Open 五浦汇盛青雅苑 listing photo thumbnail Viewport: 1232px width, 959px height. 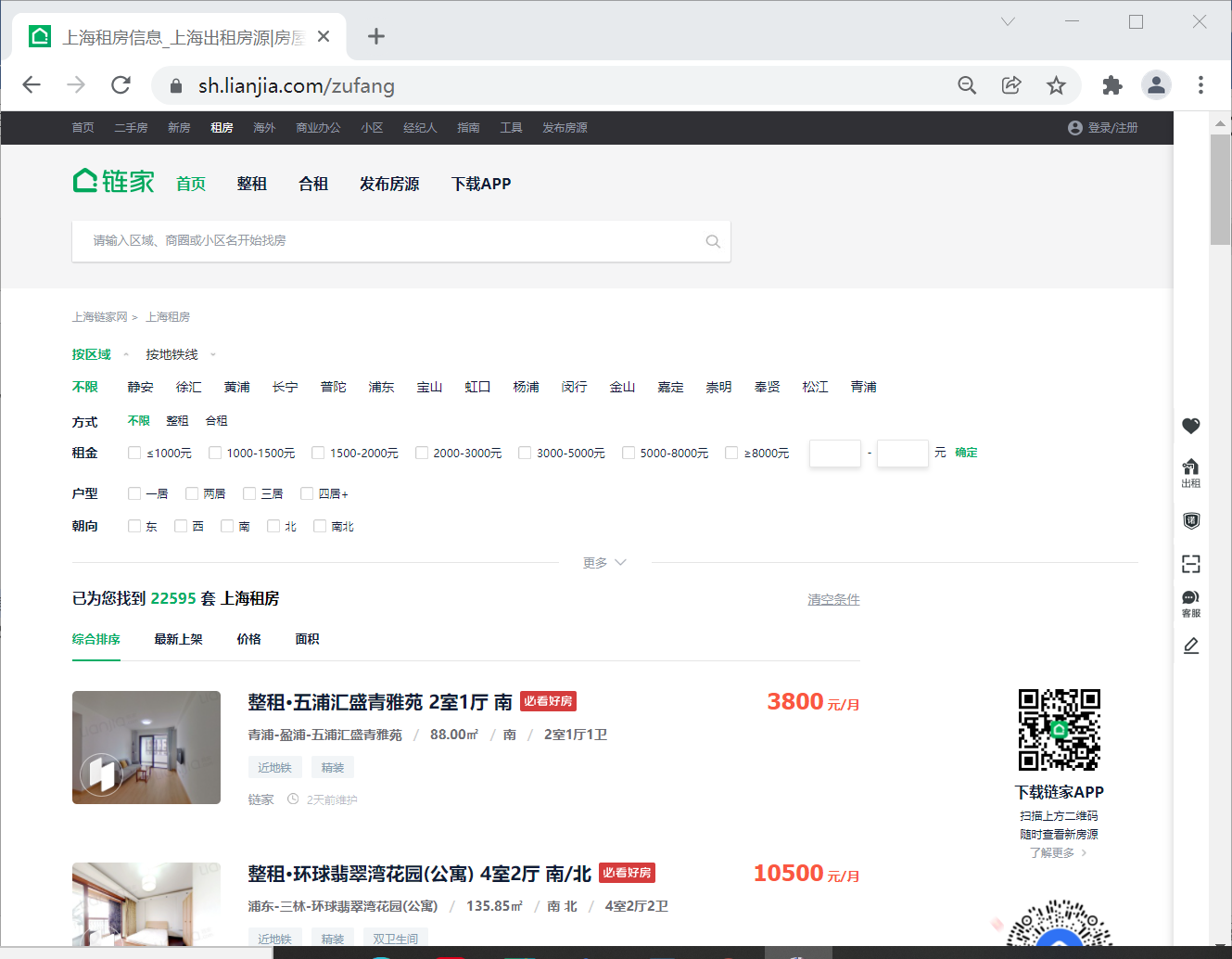coord(146,748)
